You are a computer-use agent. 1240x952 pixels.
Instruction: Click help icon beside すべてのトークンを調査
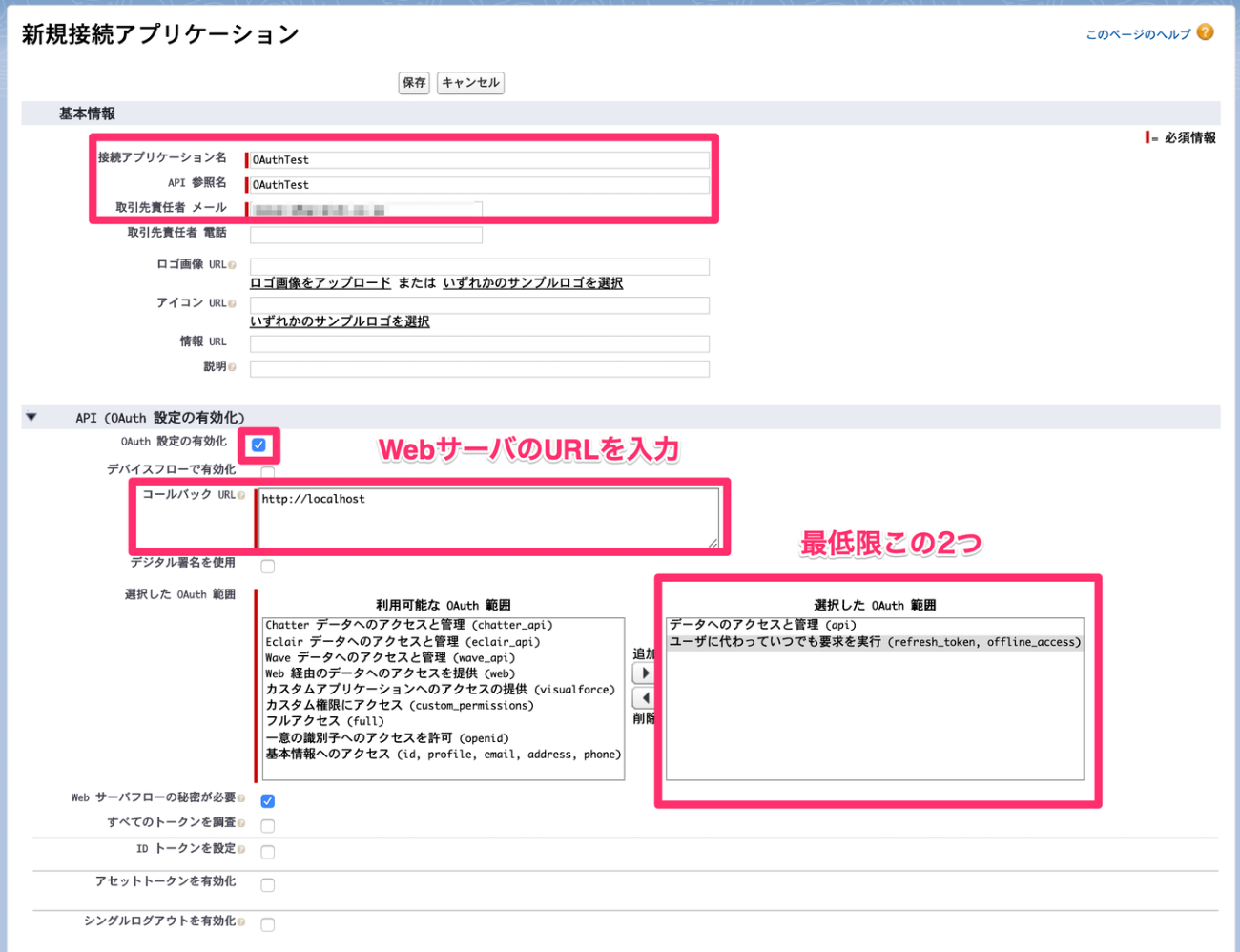coord(241,823)
